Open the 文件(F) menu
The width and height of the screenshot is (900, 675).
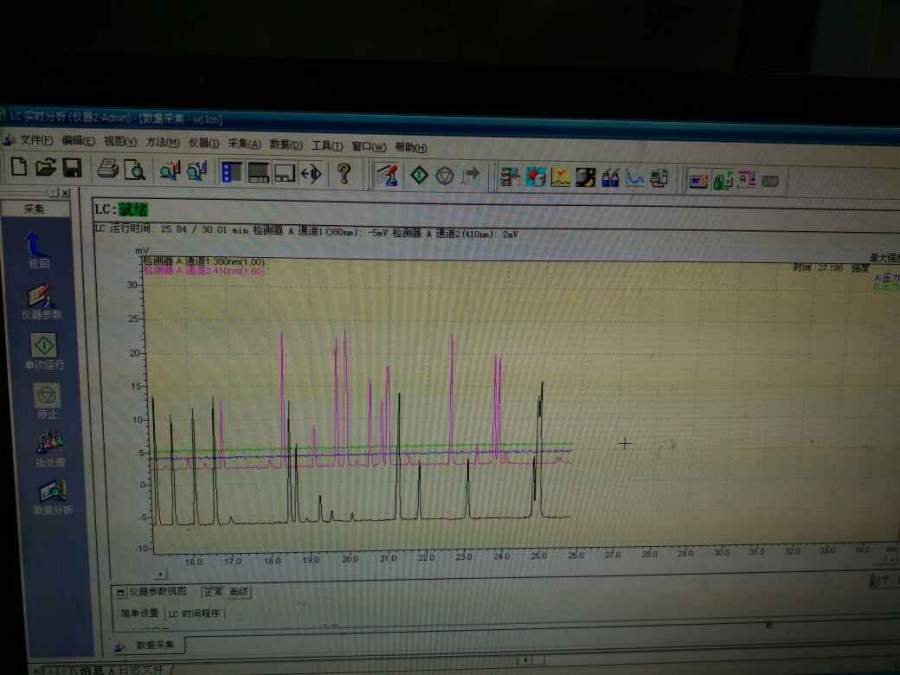point(36,140)
